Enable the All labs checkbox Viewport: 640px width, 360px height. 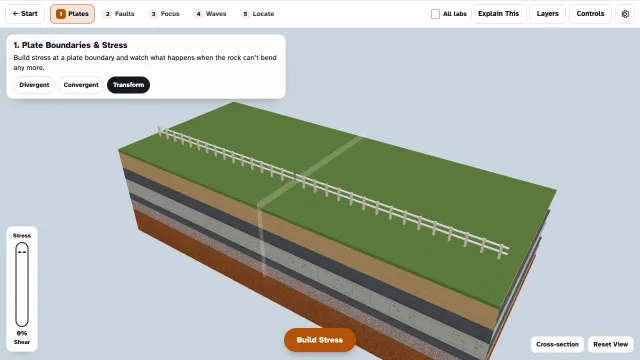tap(436, 14)
